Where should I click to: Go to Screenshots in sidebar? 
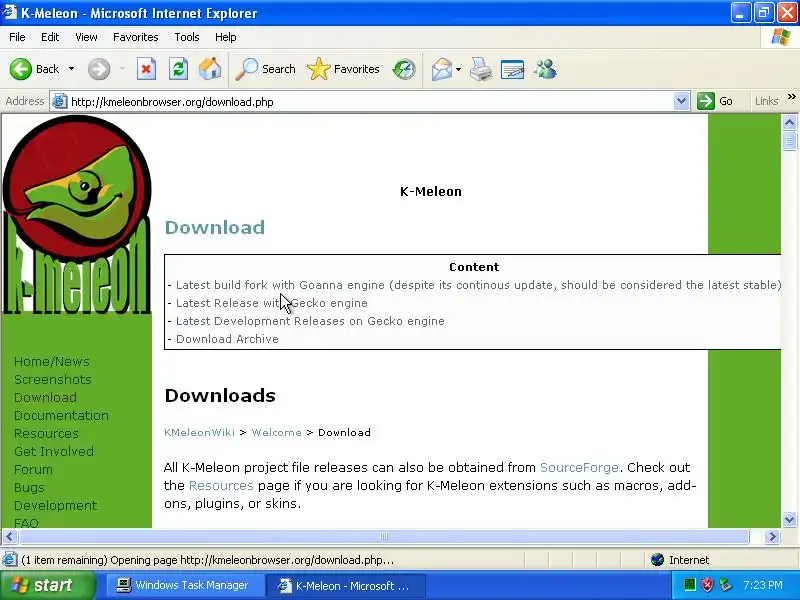tap(53, 380)
